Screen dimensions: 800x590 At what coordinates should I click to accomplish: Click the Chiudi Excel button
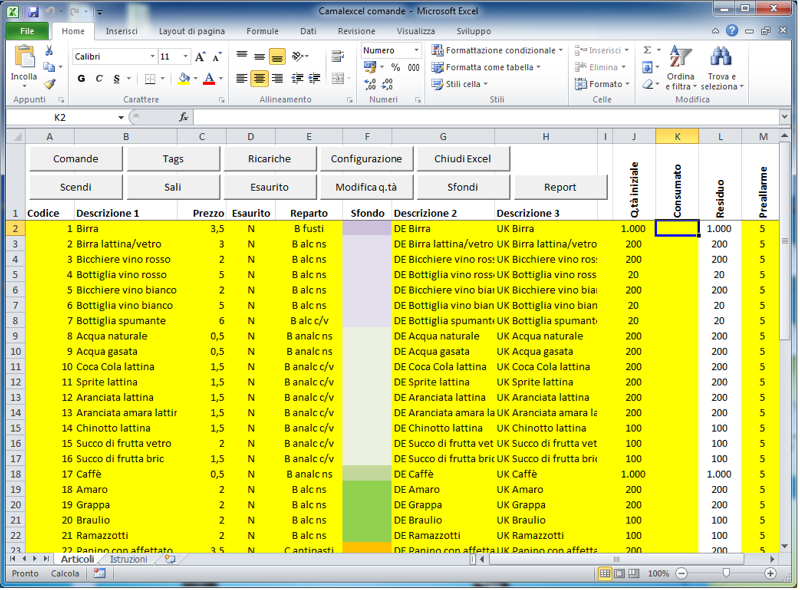463,159
